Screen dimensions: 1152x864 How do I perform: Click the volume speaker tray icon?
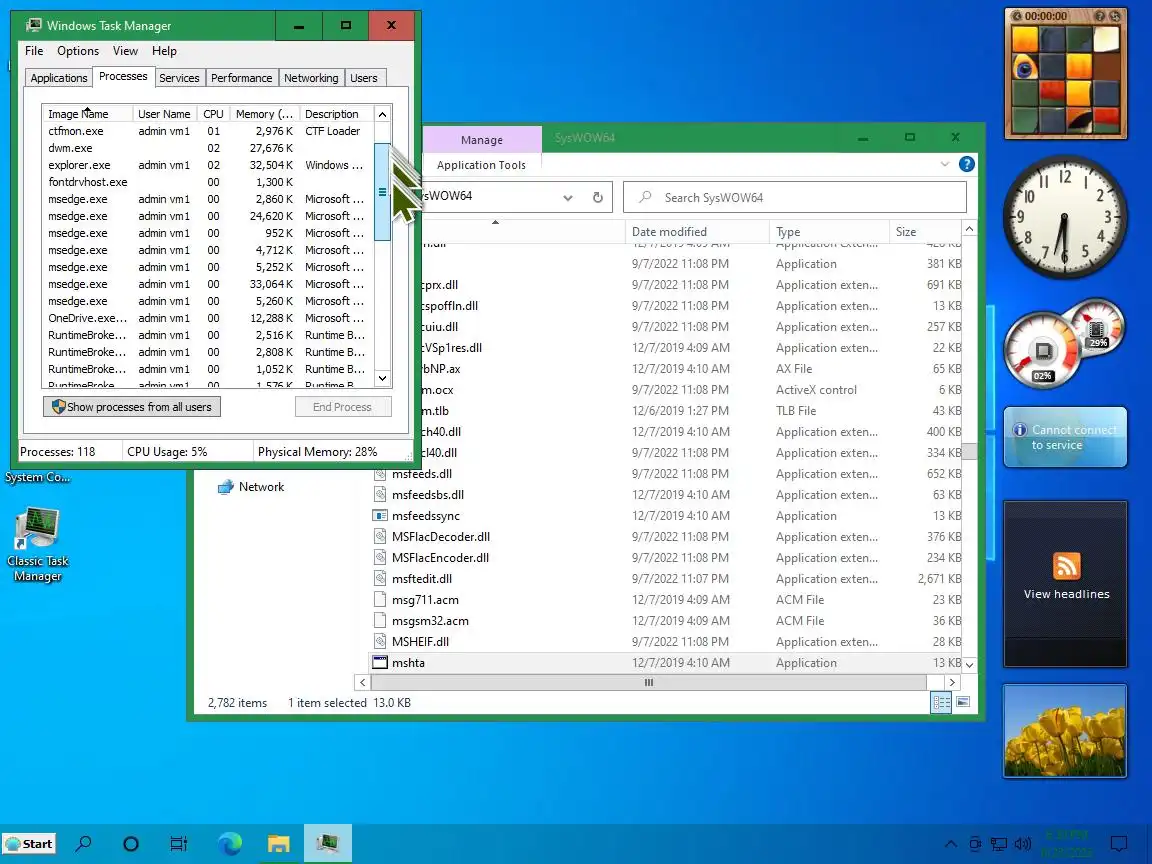tap(1022, 843)
